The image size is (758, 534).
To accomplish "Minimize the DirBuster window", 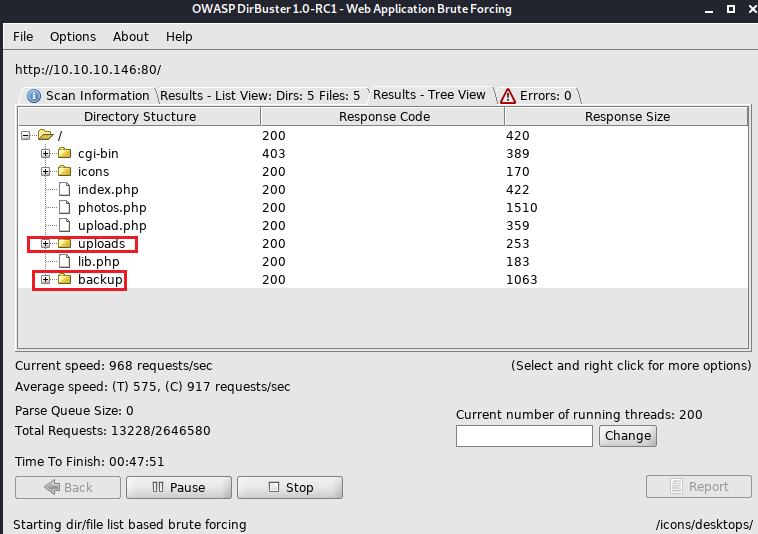I will pyautogui.click(x=709, y=11).
